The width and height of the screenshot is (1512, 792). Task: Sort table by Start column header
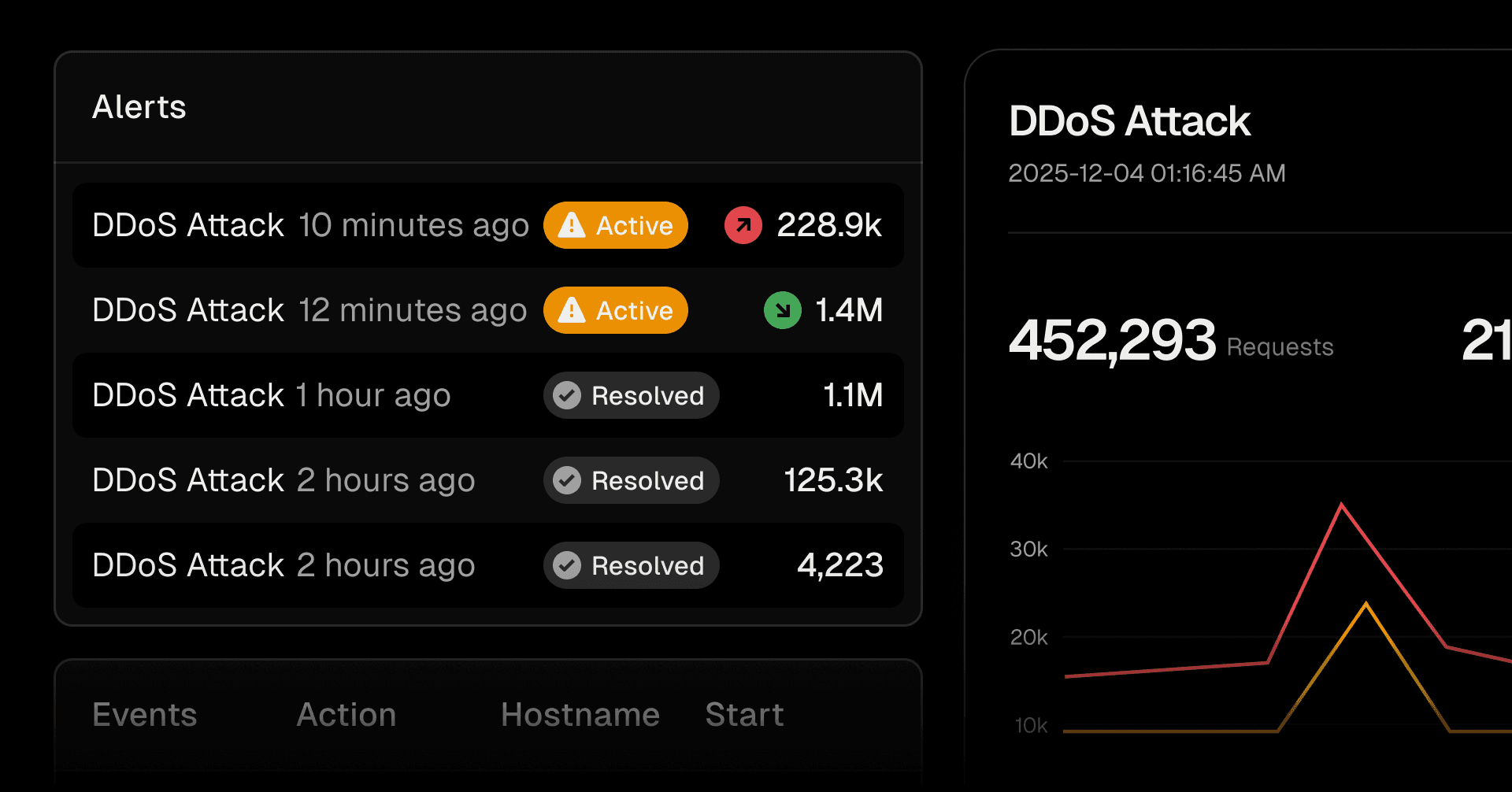pos(744,715)
